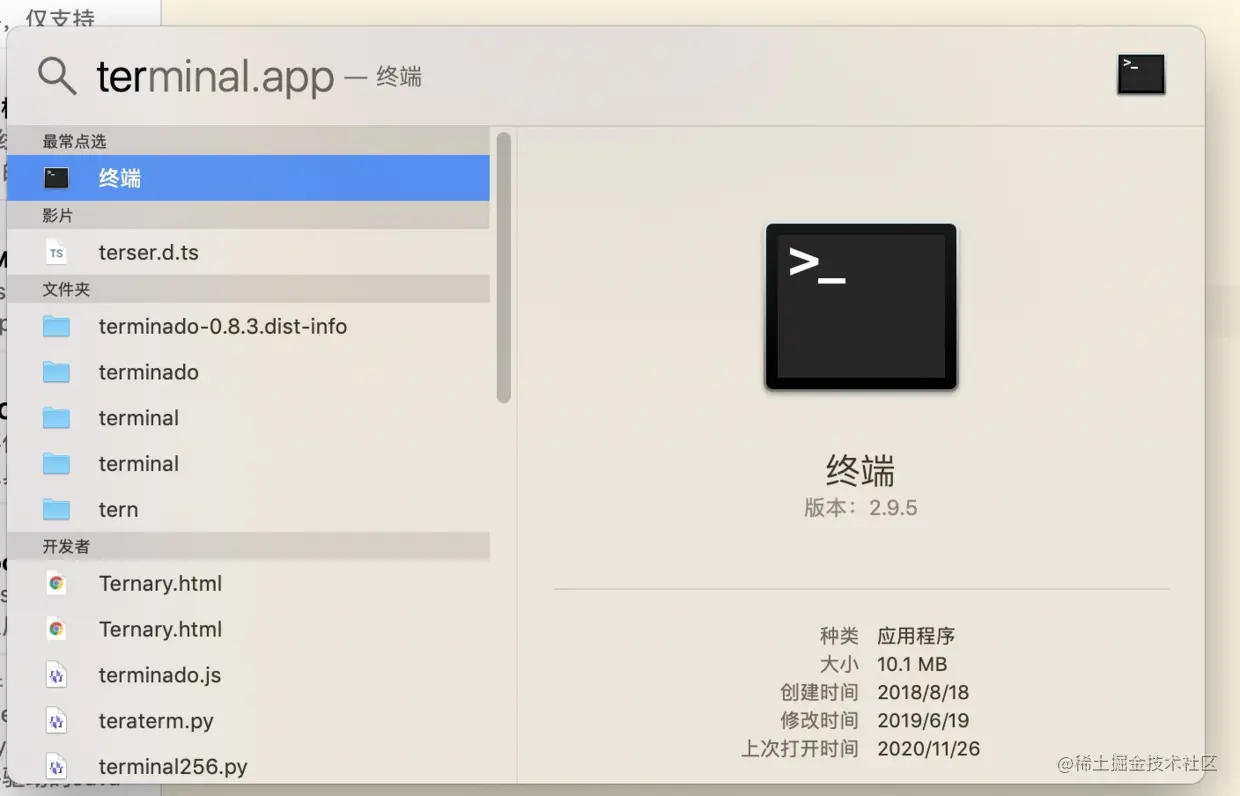Click the results list scrollbar
Image resolution: width=1240 pixels, height=796 pixels.
click(x=504, y=267)
